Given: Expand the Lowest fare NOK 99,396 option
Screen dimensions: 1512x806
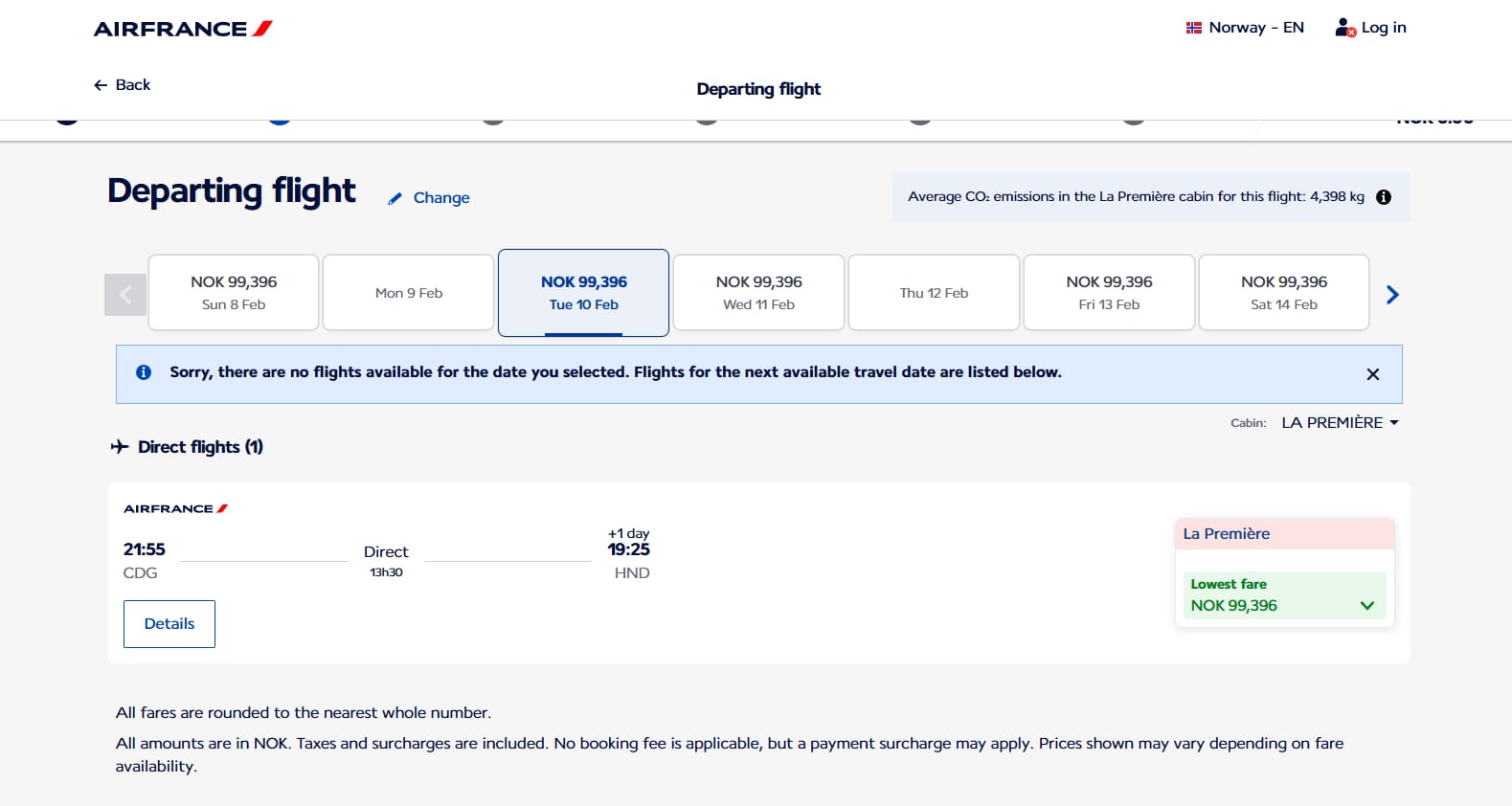Looking at the screenshot, I should (x=1284, y=595).
